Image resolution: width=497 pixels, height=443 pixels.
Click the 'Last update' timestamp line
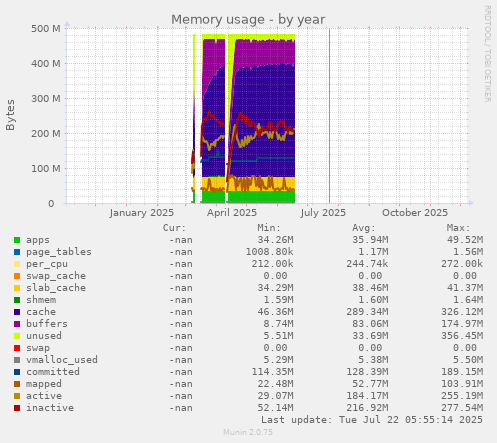point(372,420)
